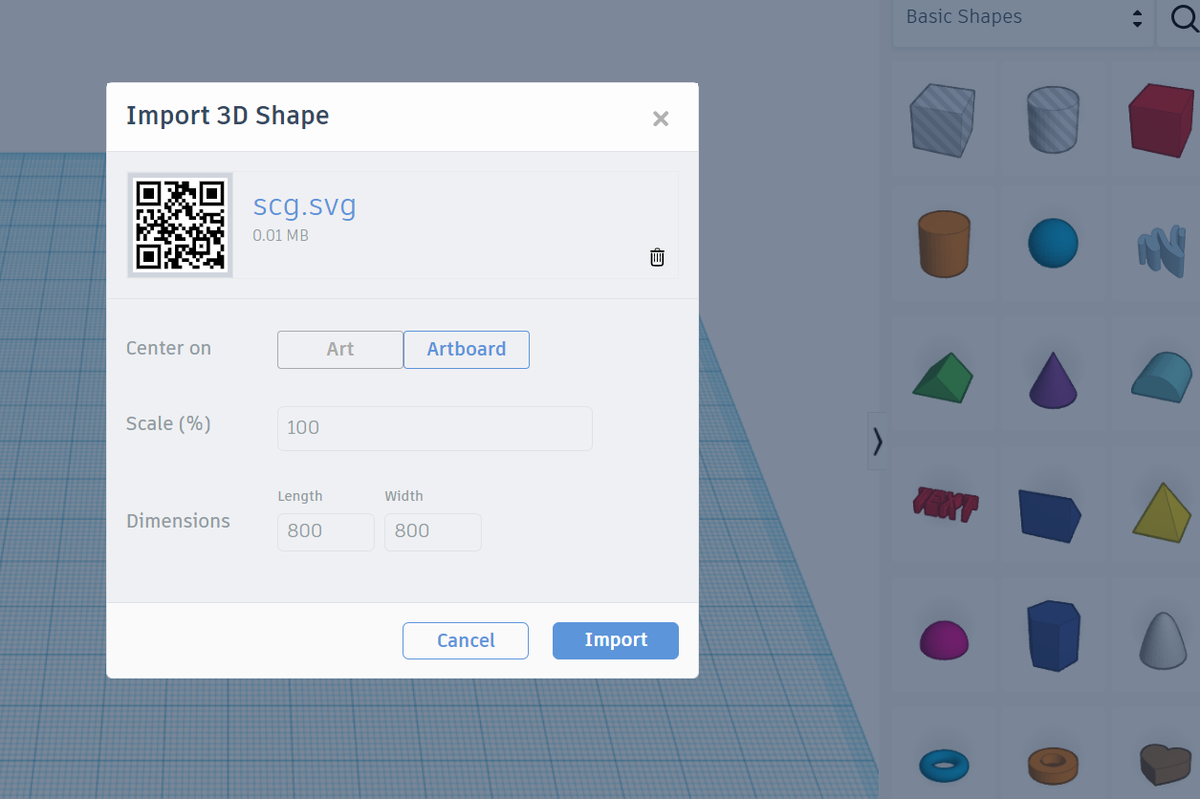Switch Center on to Artboard

(466, 349)
